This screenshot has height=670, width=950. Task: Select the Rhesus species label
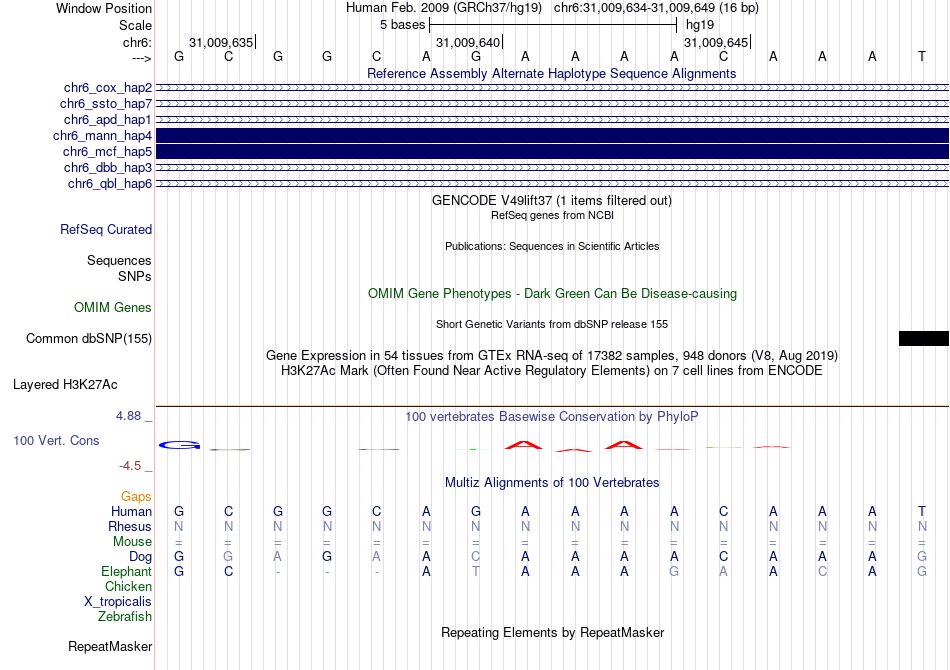coord(130,527)
